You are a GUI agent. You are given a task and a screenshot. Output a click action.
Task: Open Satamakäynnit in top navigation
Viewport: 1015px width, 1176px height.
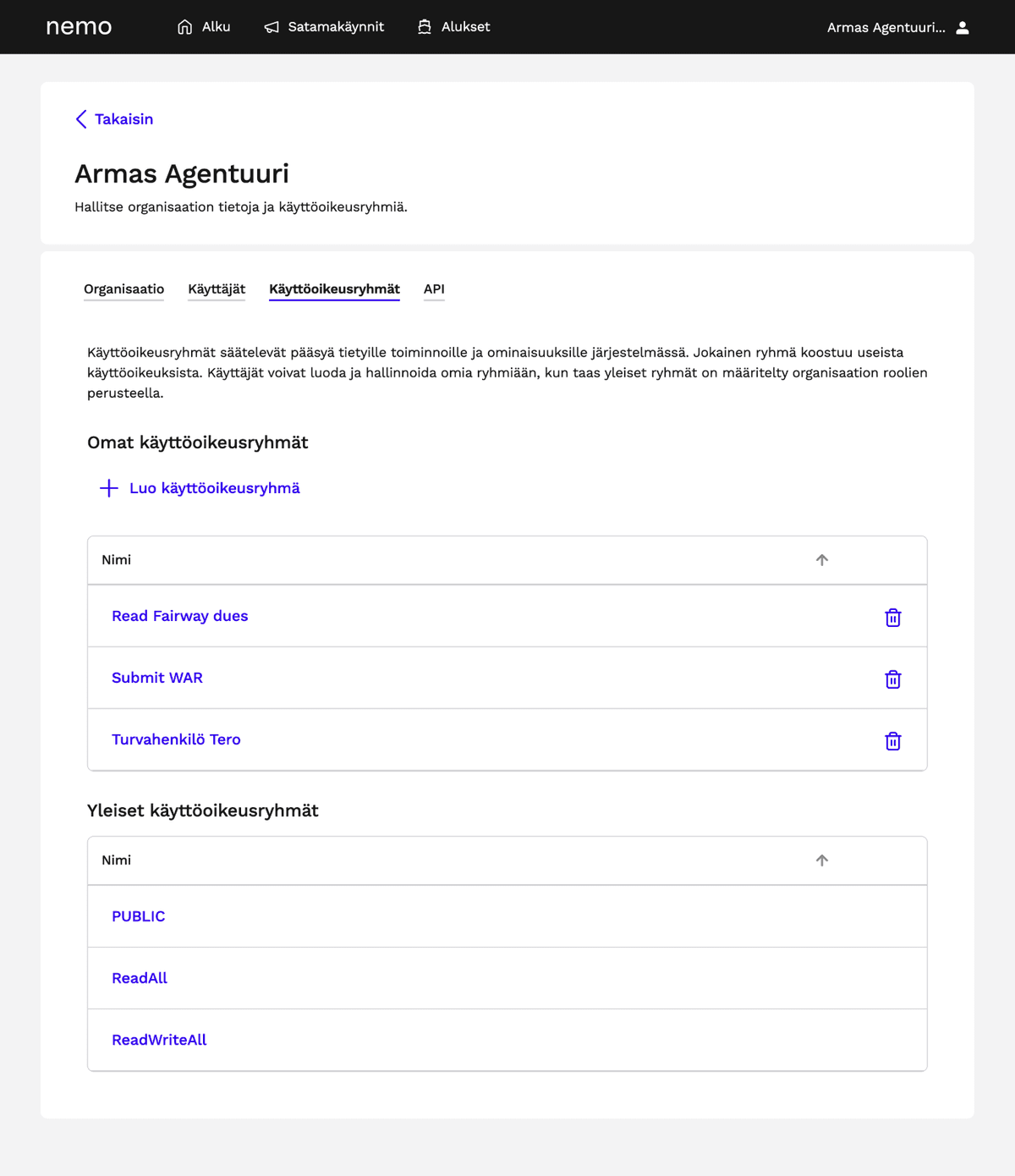[324, 27]
